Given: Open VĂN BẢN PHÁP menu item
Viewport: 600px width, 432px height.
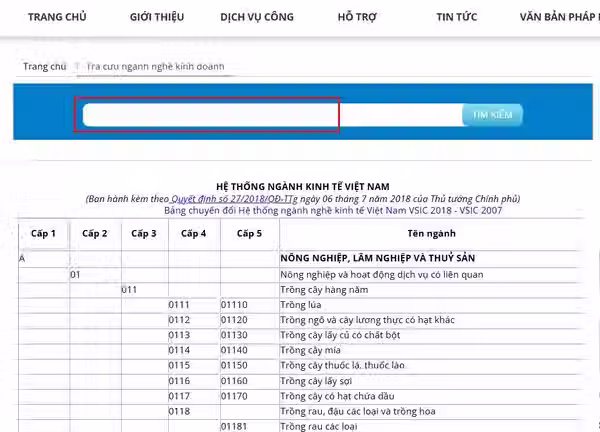Looking at the screenshot, I should 559,17.
